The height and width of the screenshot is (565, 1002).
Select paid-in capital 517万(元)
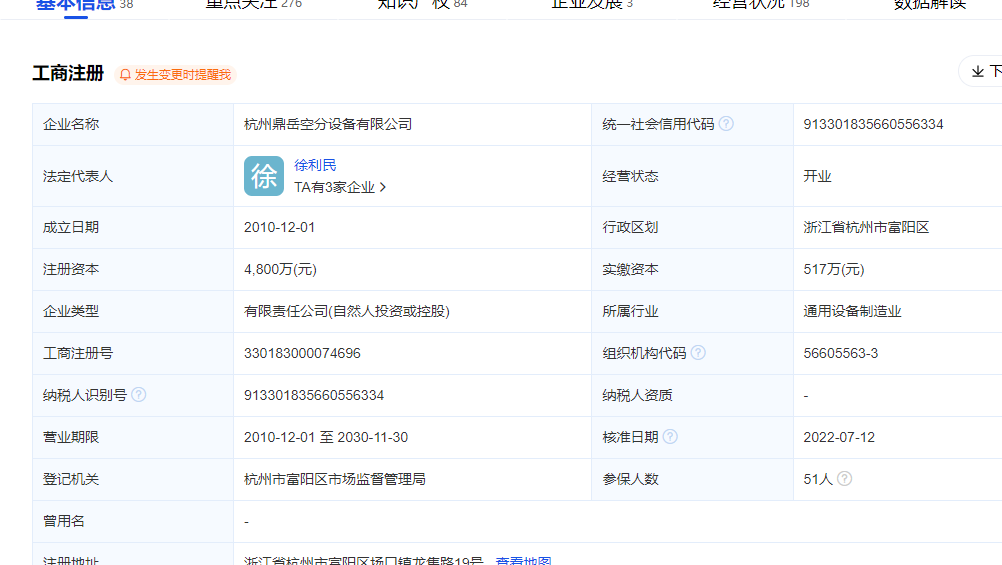pyautogui.click(x=834, y=269)
